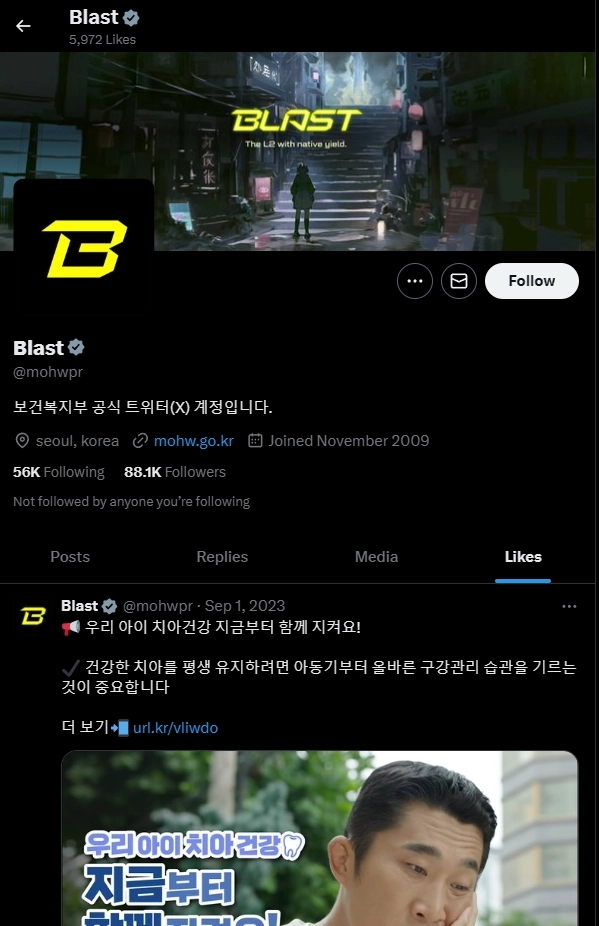Open direct message envelope icon
Screen dimensions: 599x926
[x=459, y=281]
